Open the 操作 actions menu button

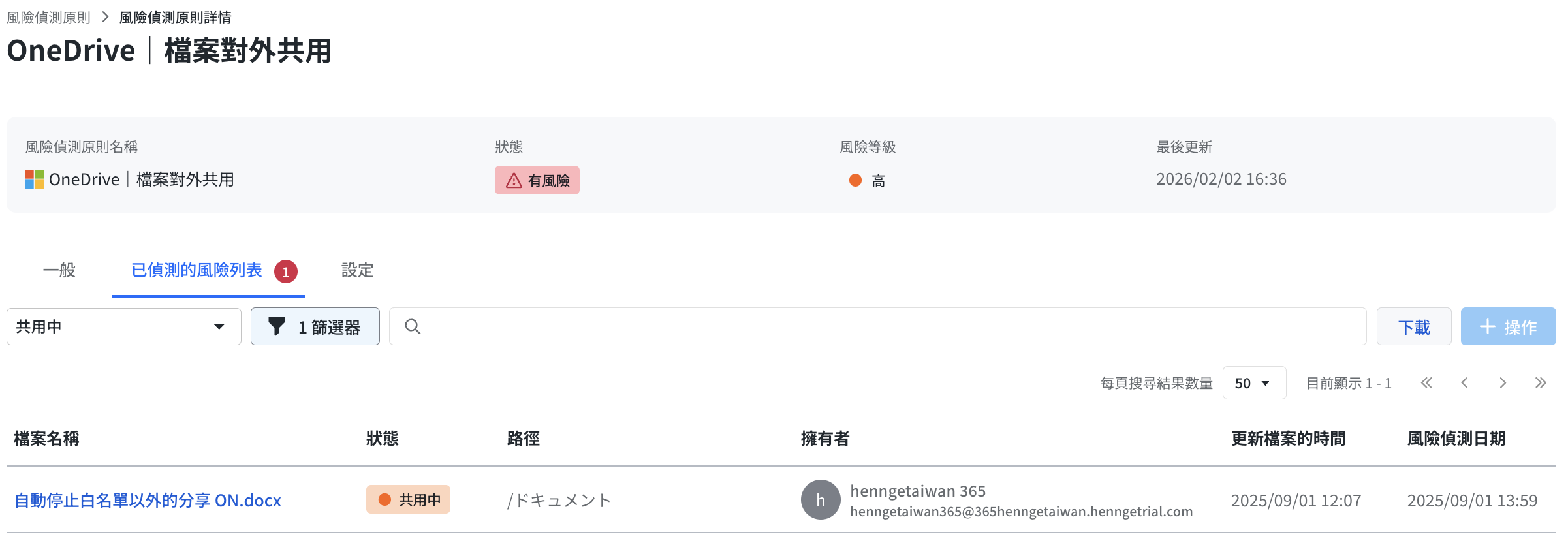point(1508,326)
